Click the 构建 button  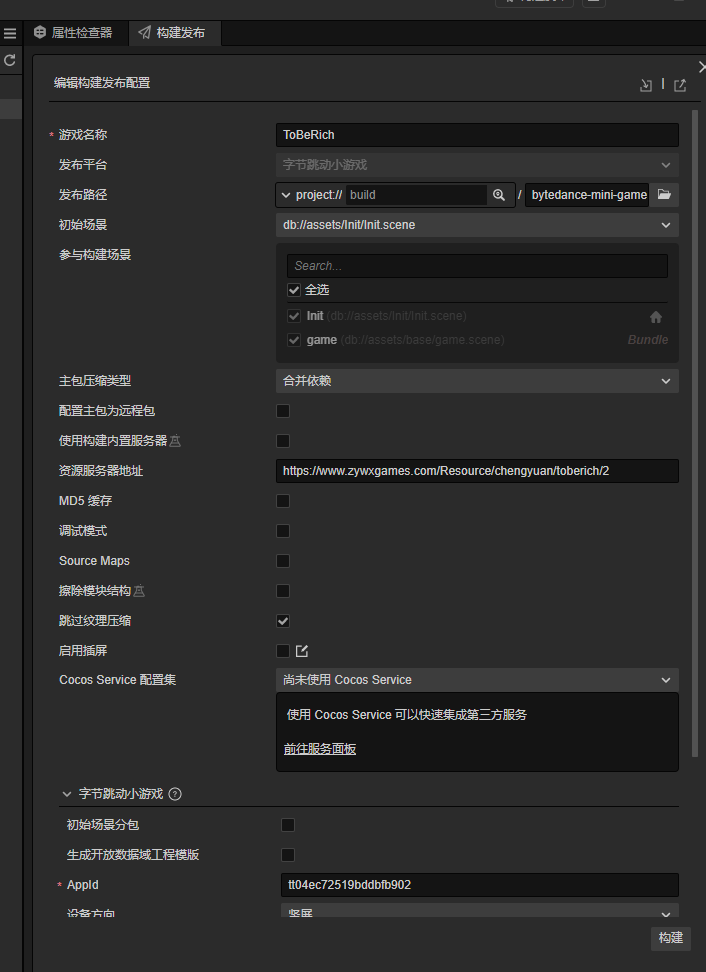coord(671,938)
